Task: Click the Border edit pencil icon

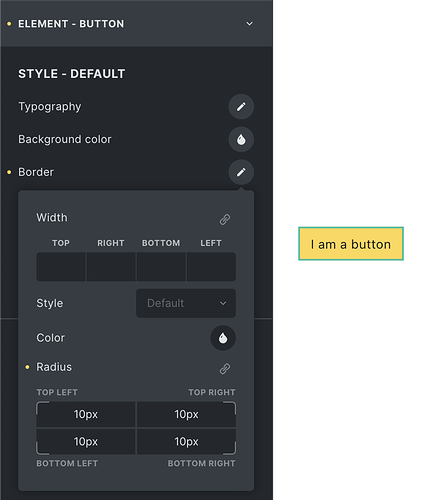Action: (241, 172)
